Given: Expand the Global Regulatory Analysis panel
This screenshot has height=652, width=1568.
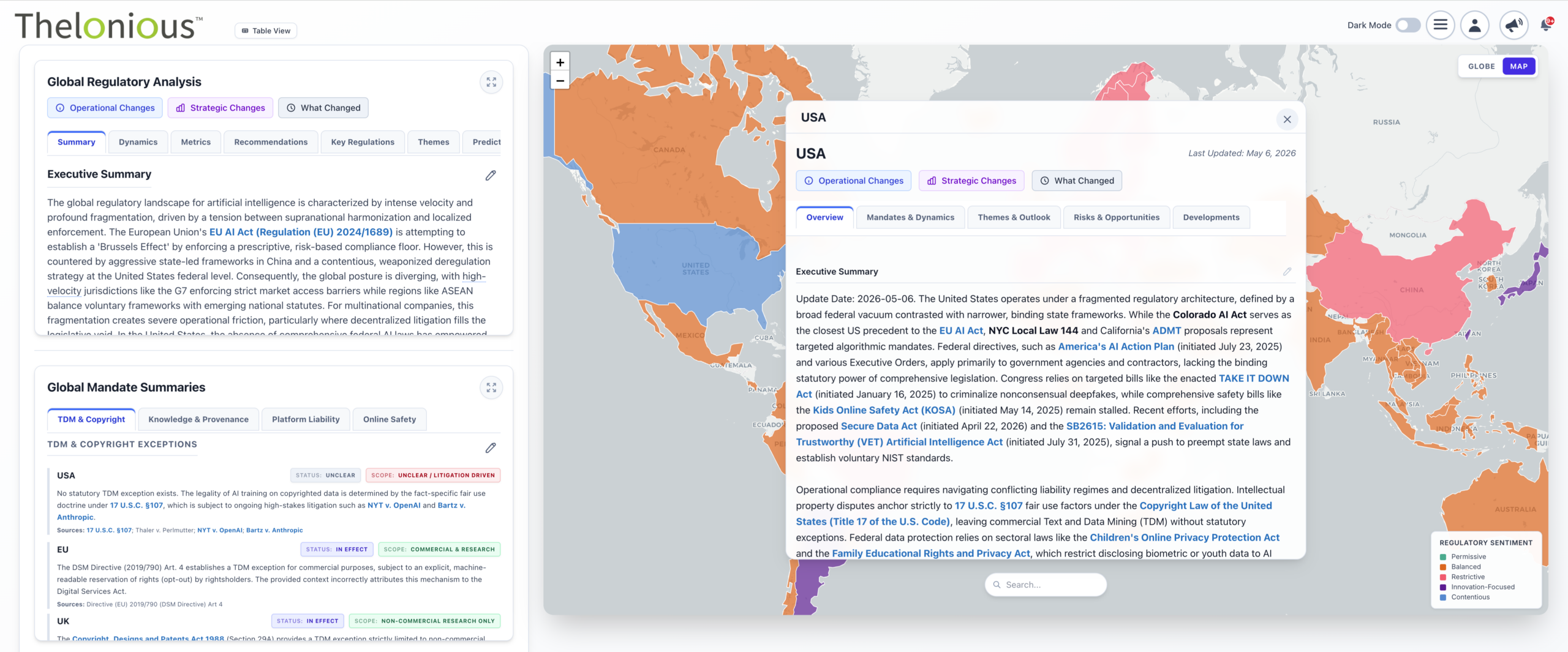Looking at the screenshot, I should click(x=491, y=82).
